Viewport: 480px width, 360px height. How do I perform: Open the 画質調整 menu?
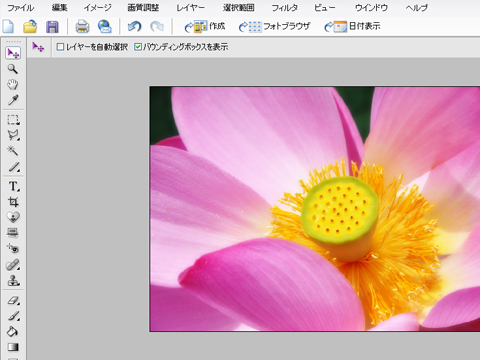click(x=143, y=7)
